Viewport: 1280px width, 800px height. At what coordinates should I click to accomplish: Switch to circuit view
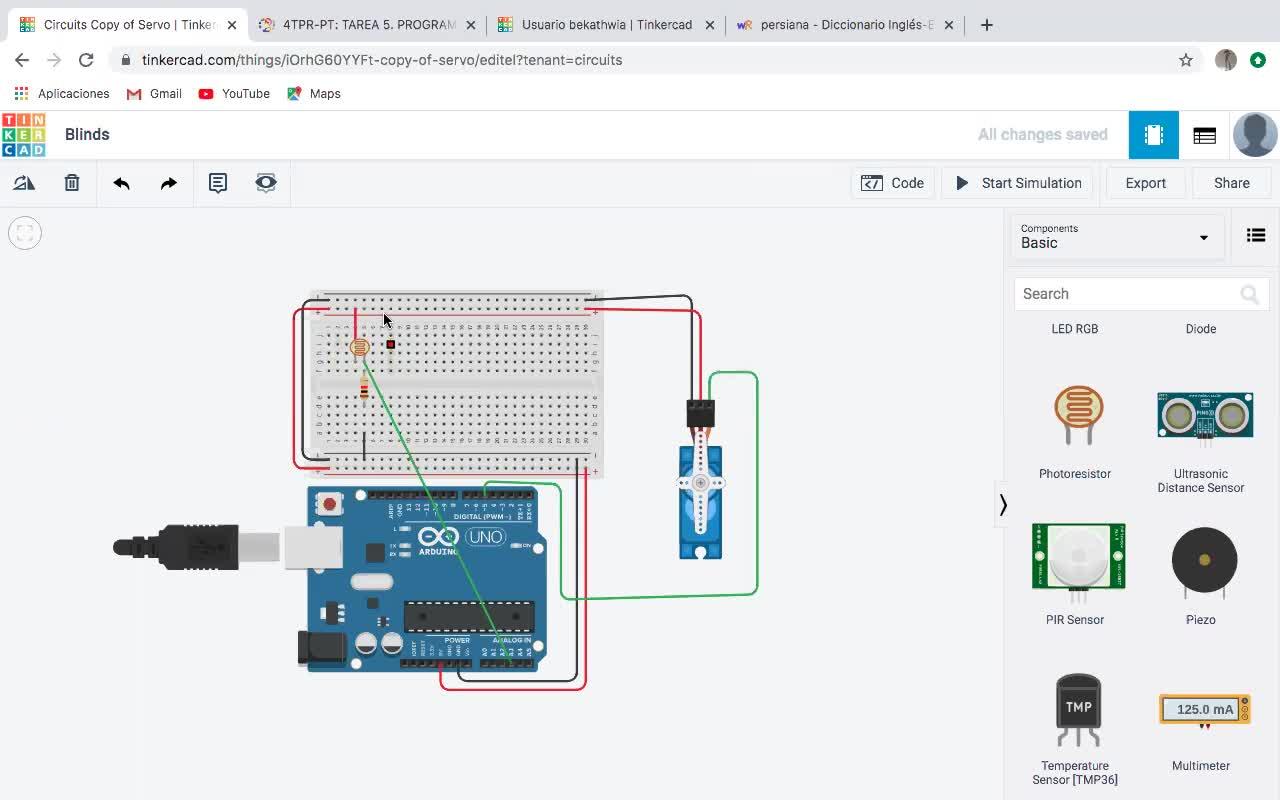pos(1154,135)
